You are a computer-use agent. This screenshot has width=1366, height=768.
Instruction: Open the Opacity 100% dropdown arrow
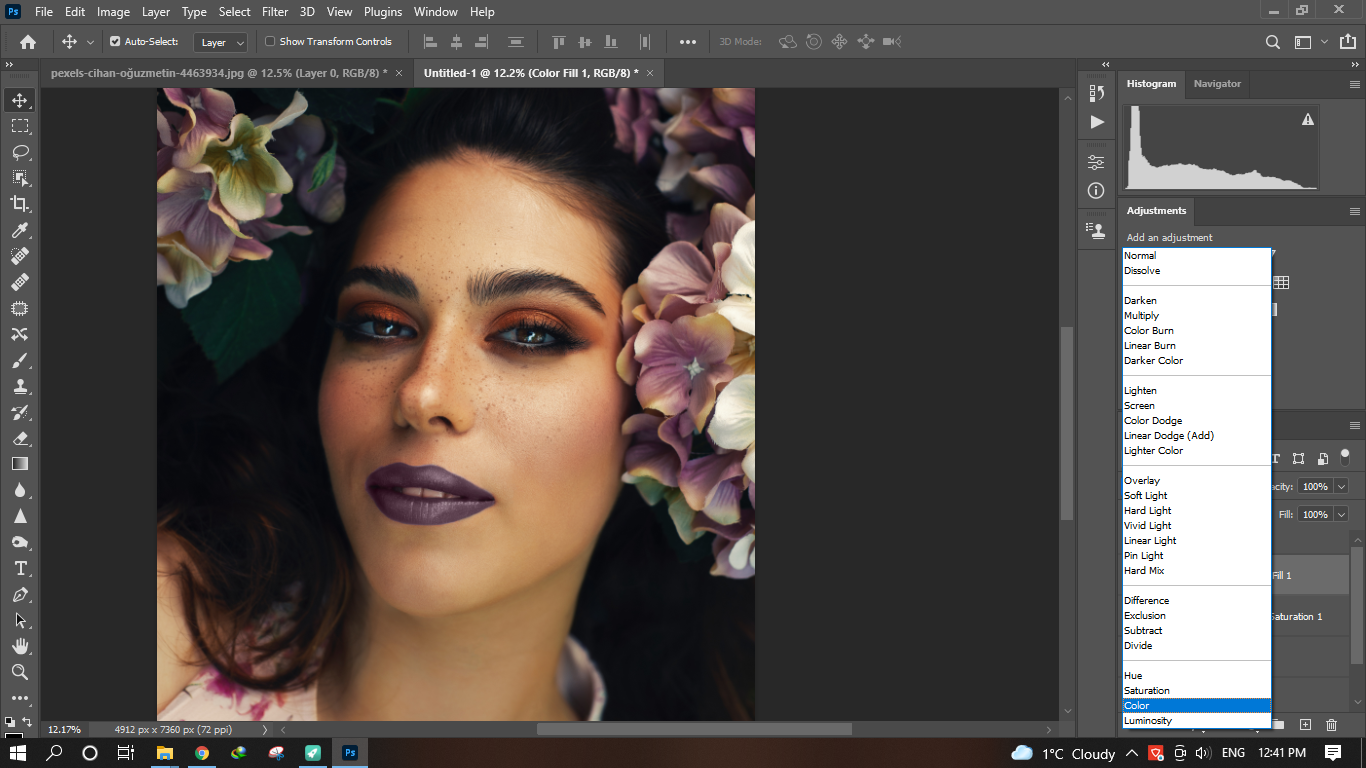click(1341, 487)
